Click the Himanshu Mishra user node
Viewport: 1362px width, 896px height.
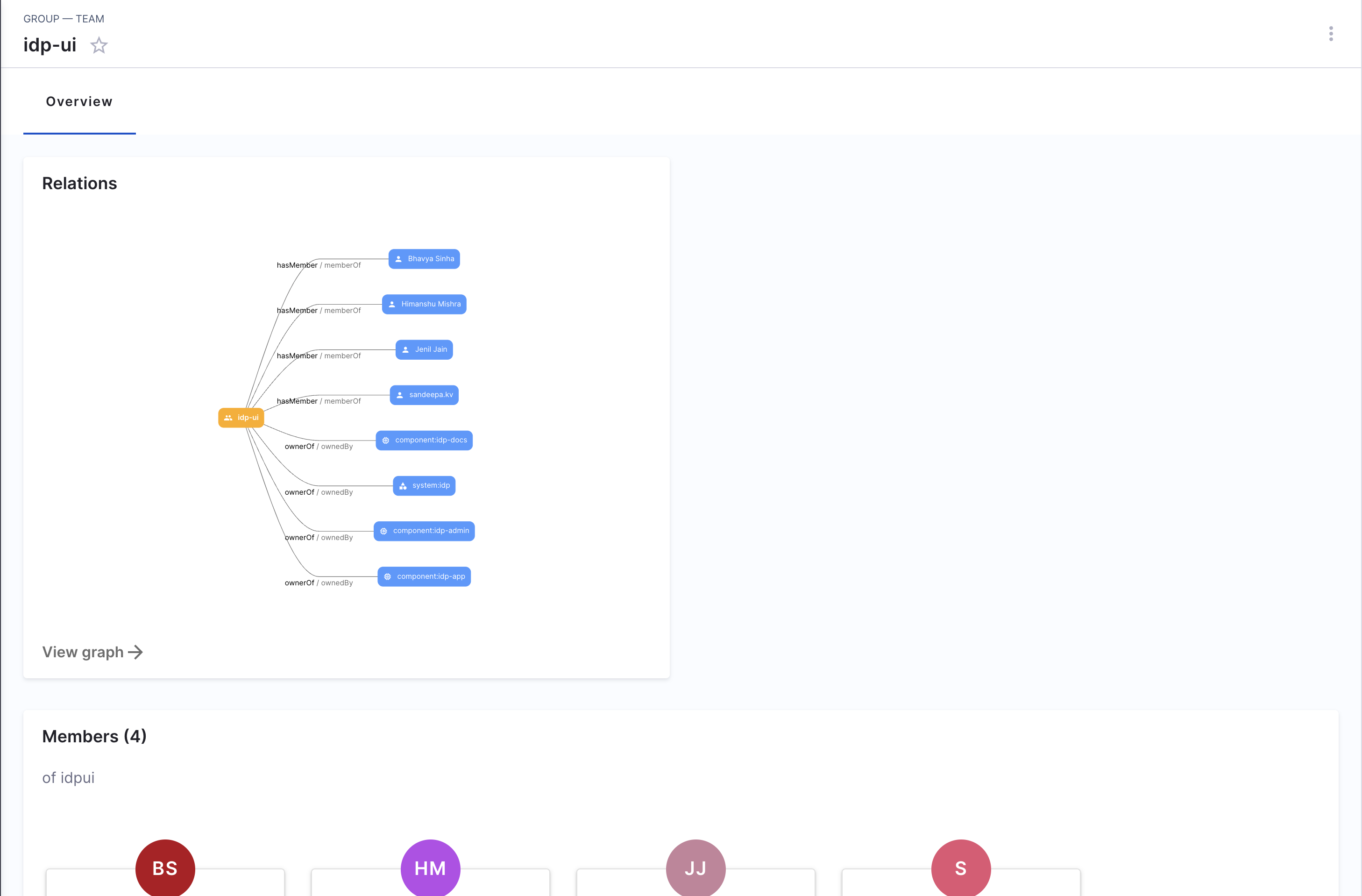point(424,304)
